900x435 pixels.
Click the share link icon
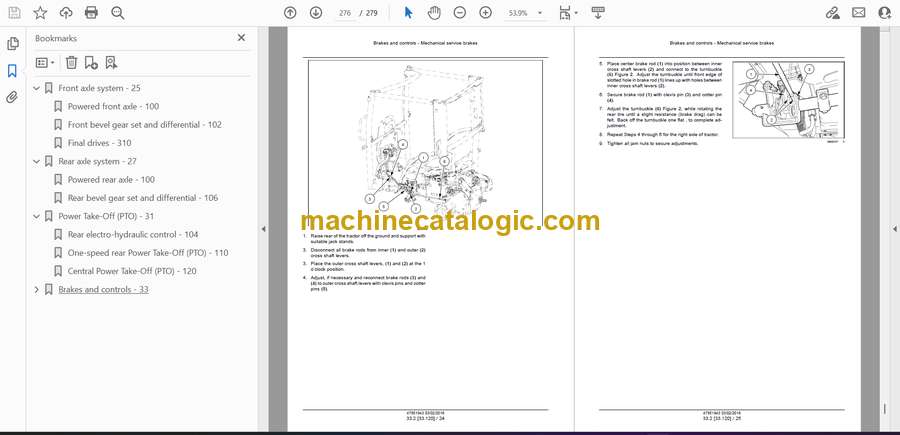point(832,13)
